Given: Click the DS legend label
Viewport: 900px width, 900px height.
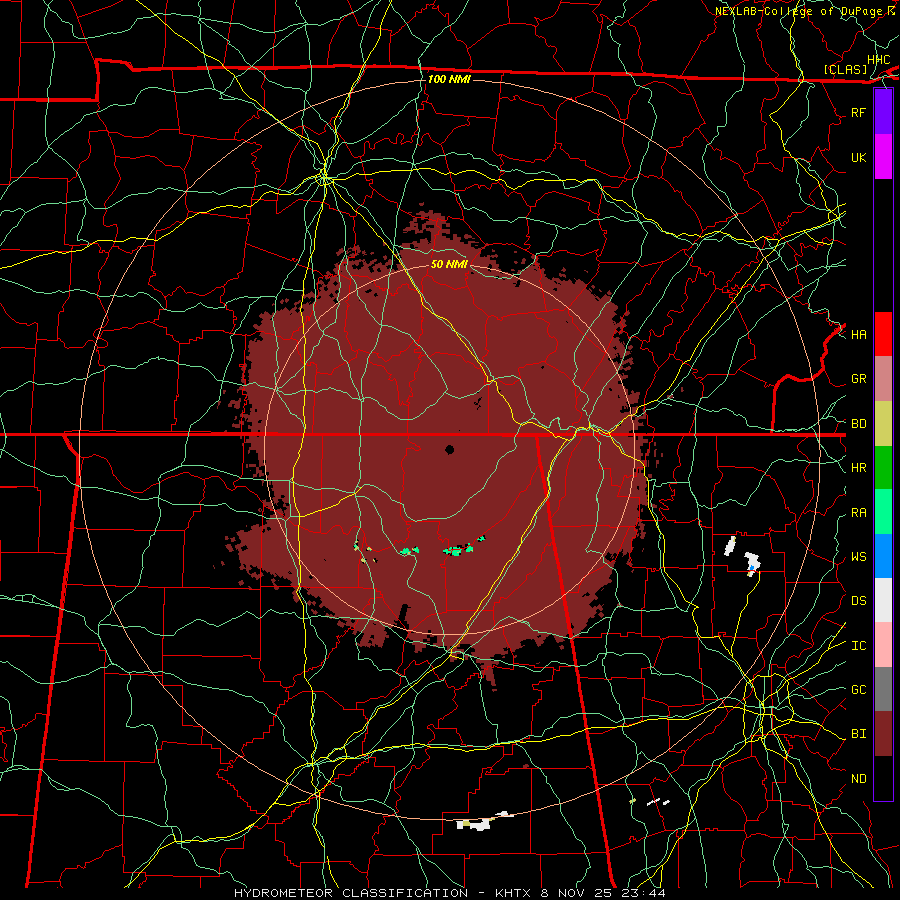Looking at the screenshot, I should pyautogui.click(x=858, y=601).
